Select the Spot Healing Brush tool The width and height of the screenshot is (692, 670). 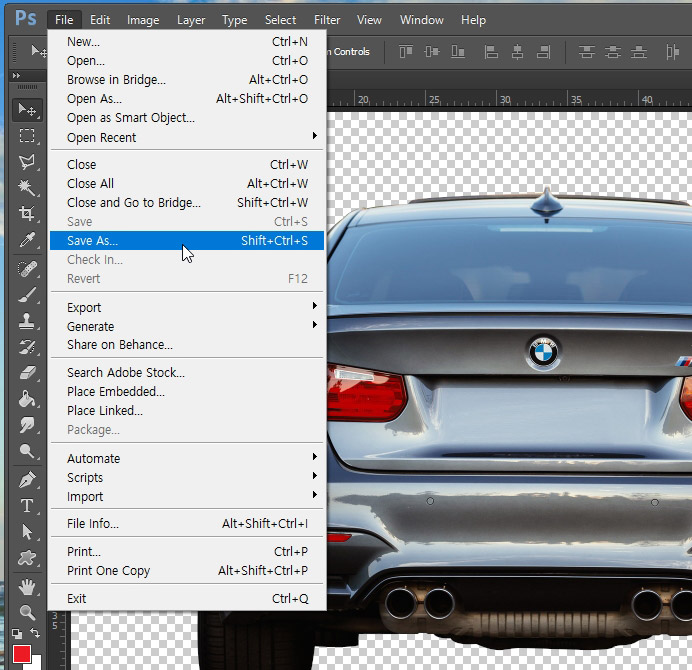click(x=27, y=269)
